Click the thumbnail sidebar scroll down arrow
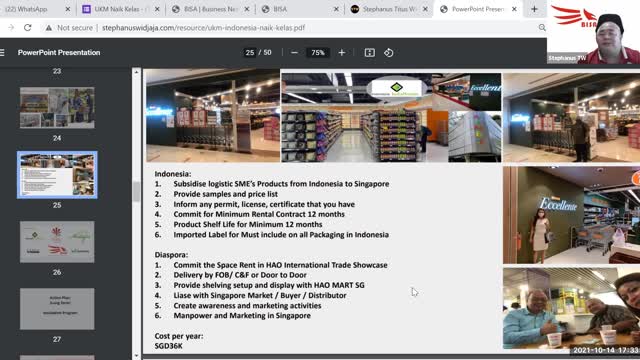640x360 pixels. click(x=136, y=356)
